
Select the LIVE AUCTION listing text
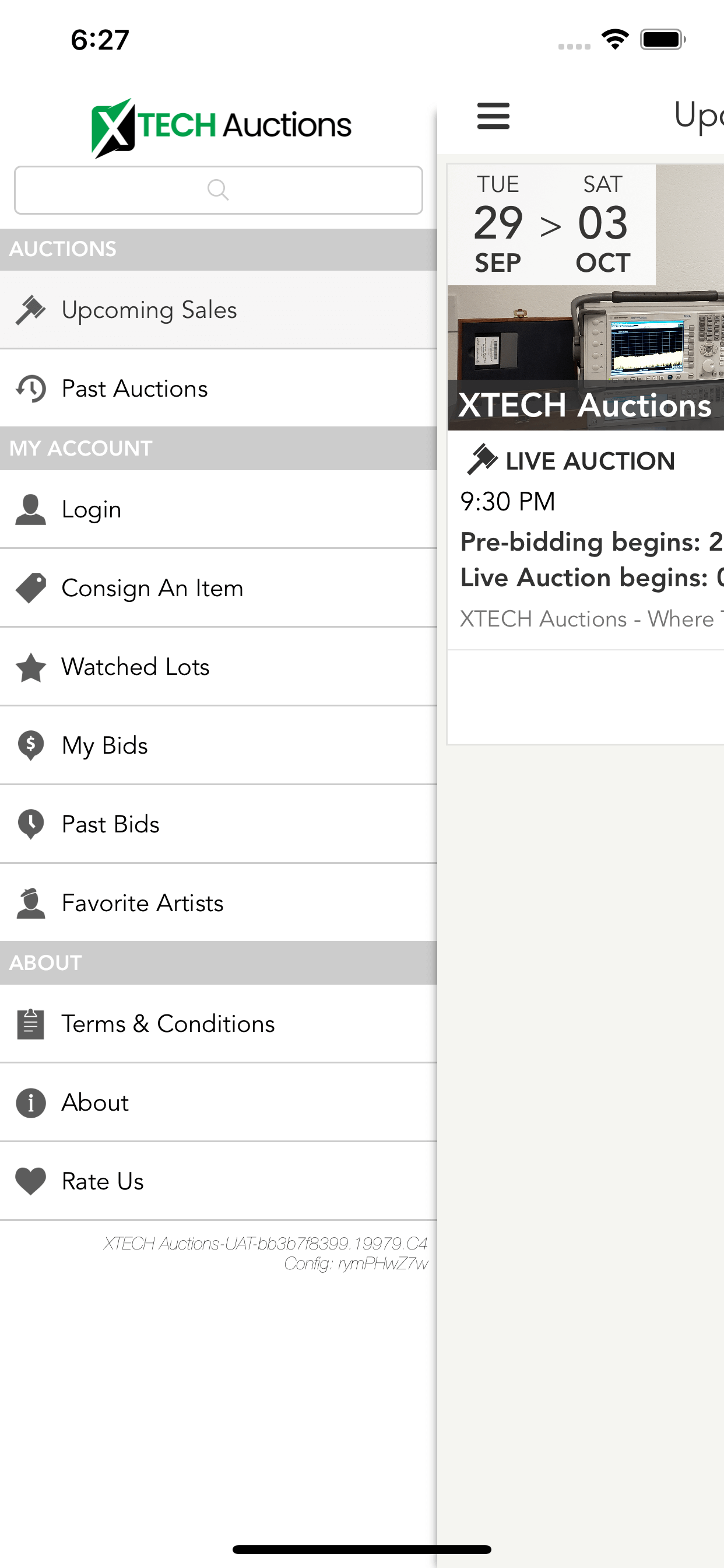[590, 461]
